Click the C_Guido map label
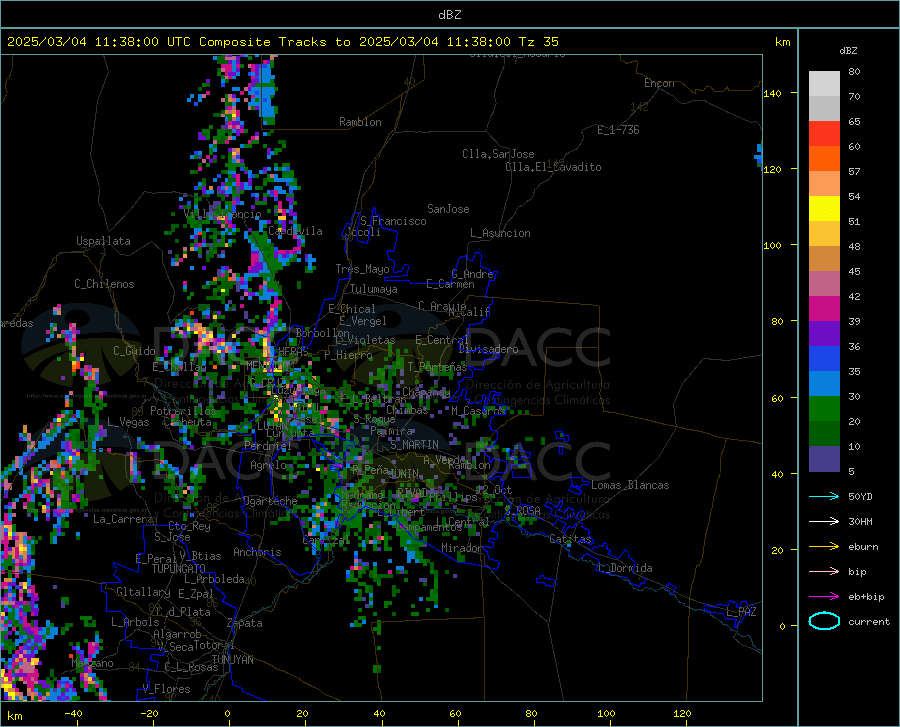The image size is (900, 727). pos(134,351)
